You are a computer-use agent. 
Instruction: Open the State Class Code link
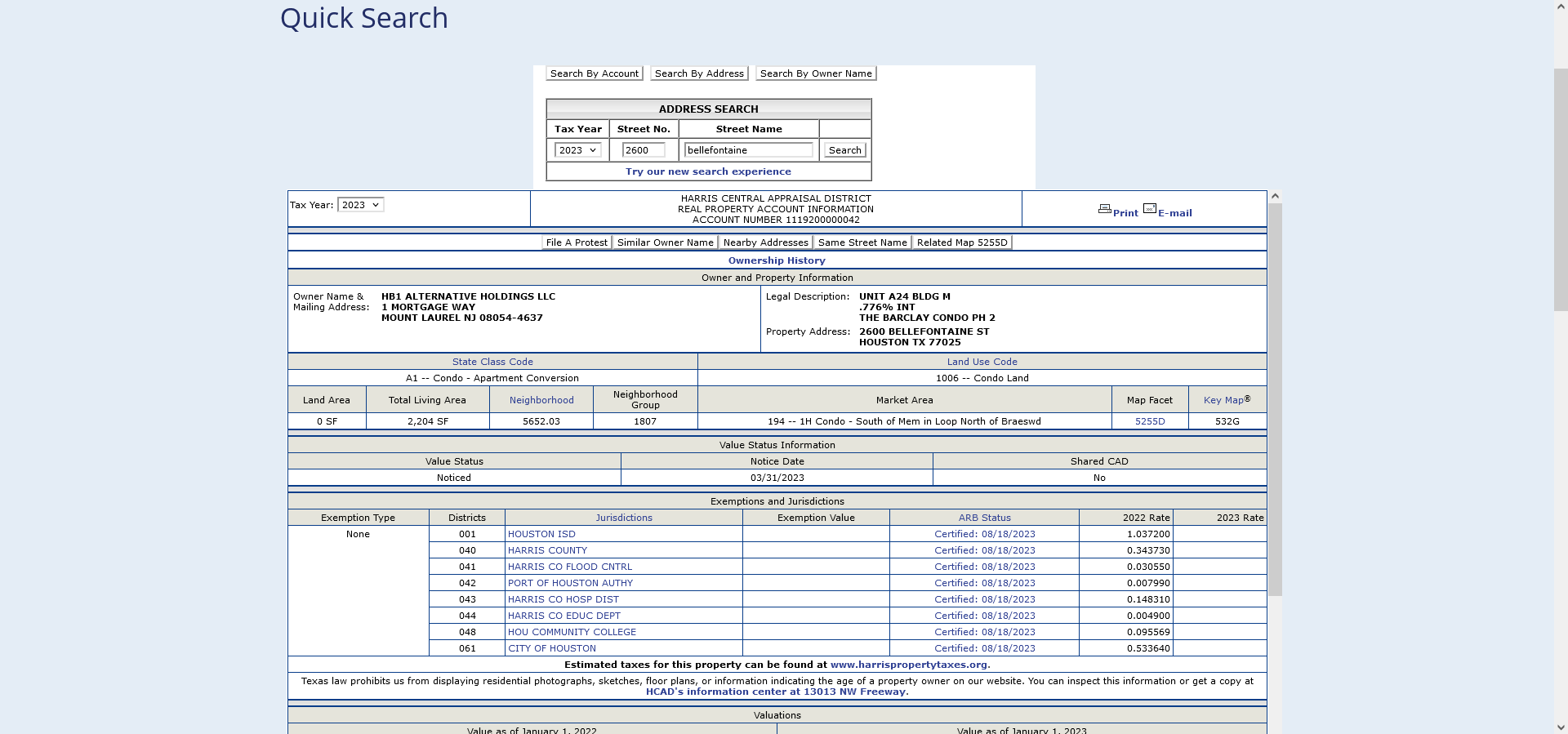[x=492, y=362]
